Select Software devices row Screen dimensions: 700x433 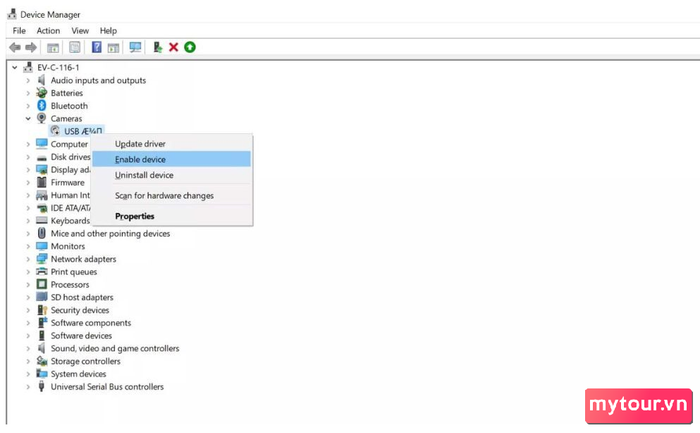(81, 336)
